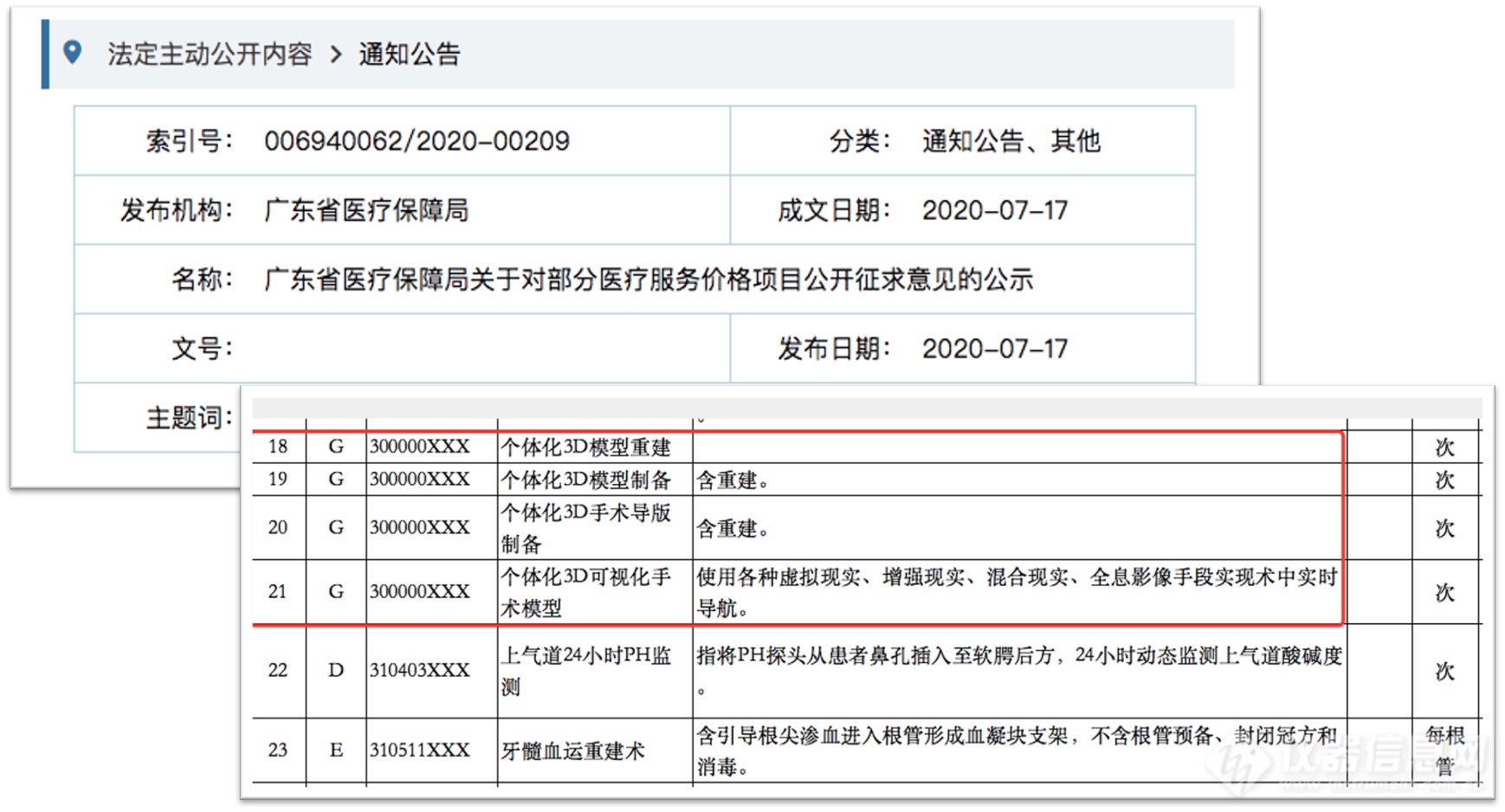Click 含重建。 in row 20
The image size is (1505, 812).
point(733,528)
